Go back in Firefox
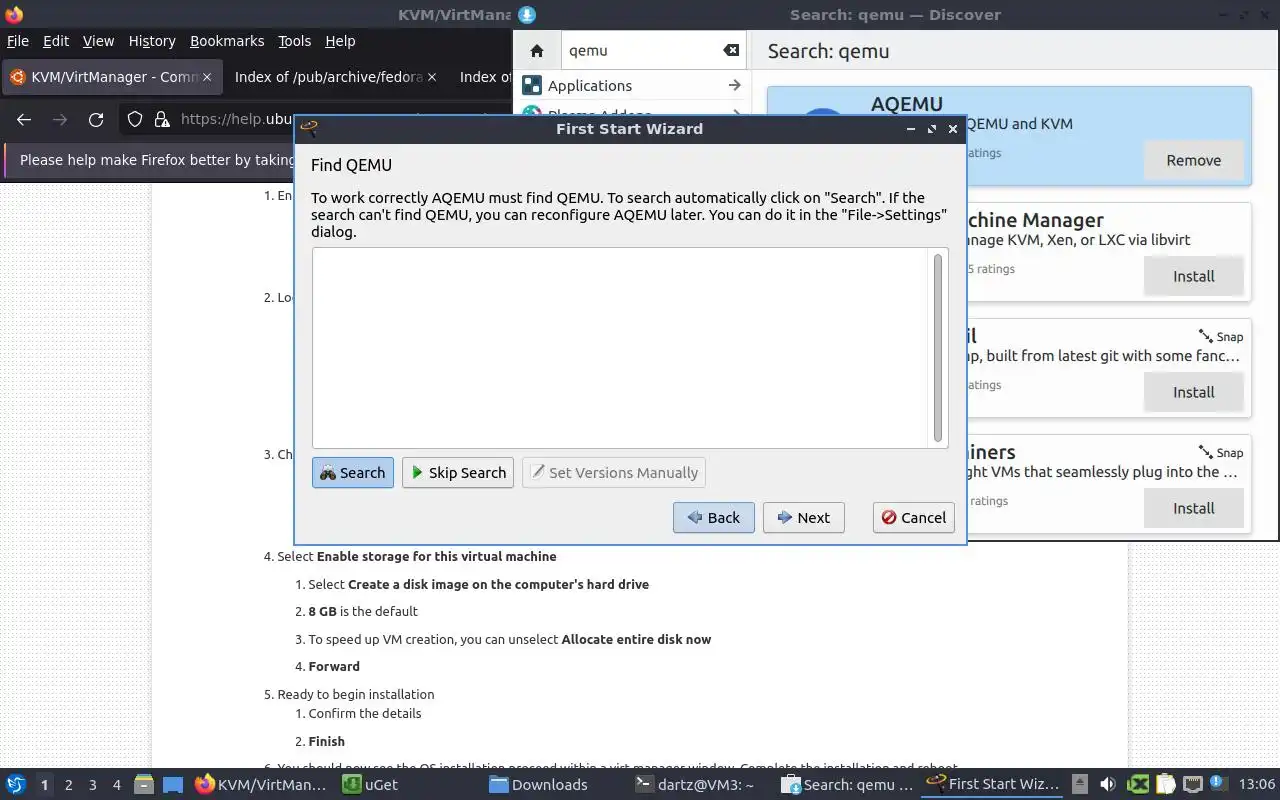The height and width of the screenshot is (800, 1280). click(x=24, y=120)
